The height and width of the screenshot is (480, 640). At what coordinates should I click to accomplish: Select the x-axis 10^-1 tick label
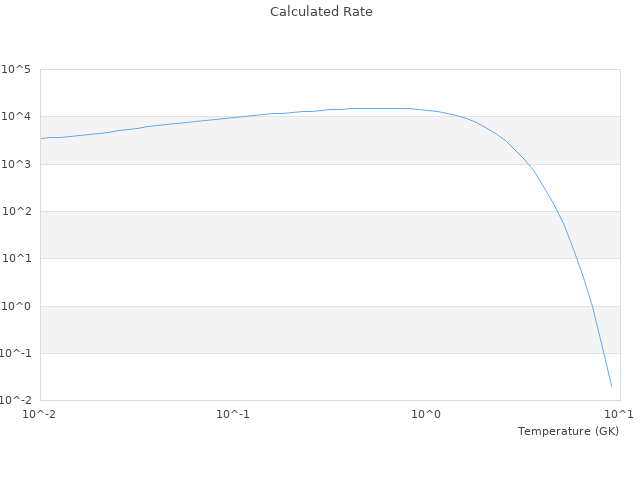pos(233,414)
